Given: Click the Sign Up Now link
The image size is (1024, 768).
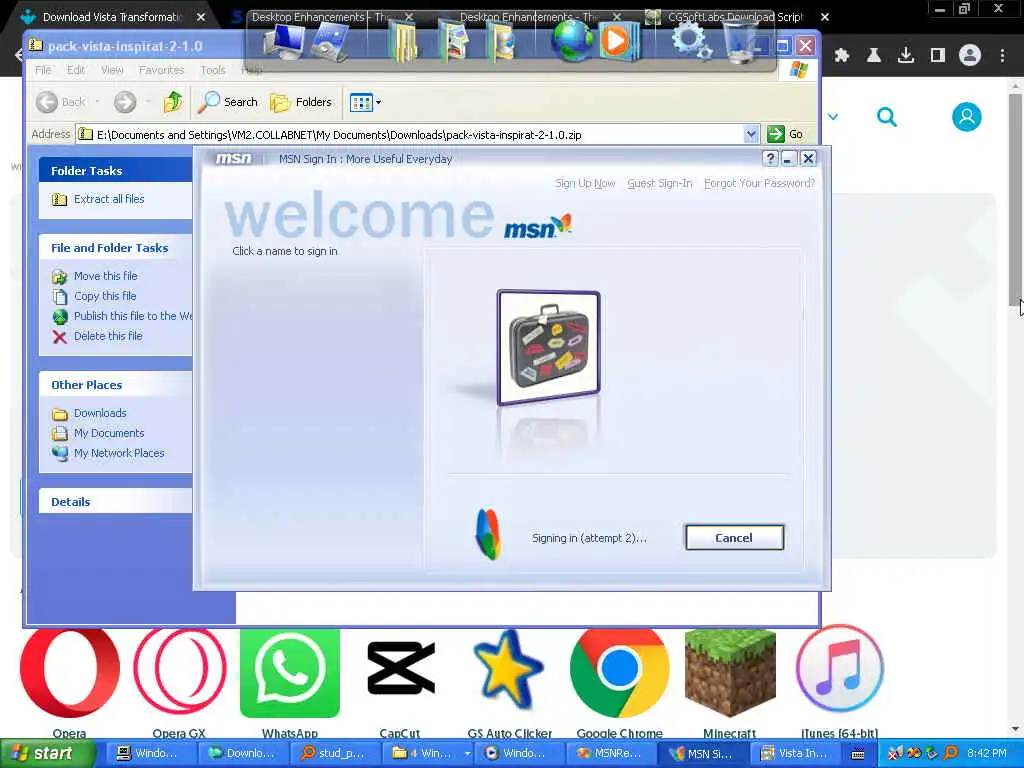Looking at the screenshot, I should tap(585, 184).
